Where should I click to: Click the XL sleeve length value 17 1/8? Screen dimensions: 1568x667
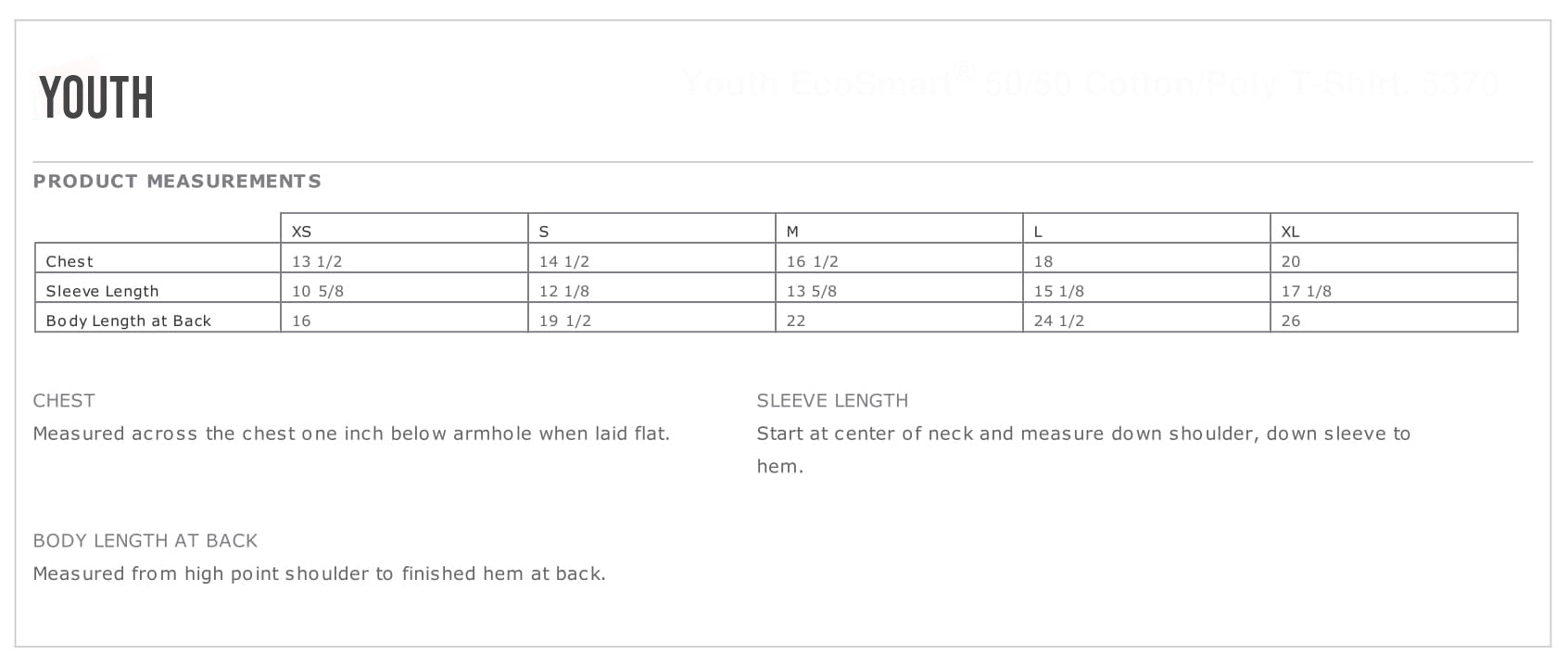click(x=1307, y=291)
